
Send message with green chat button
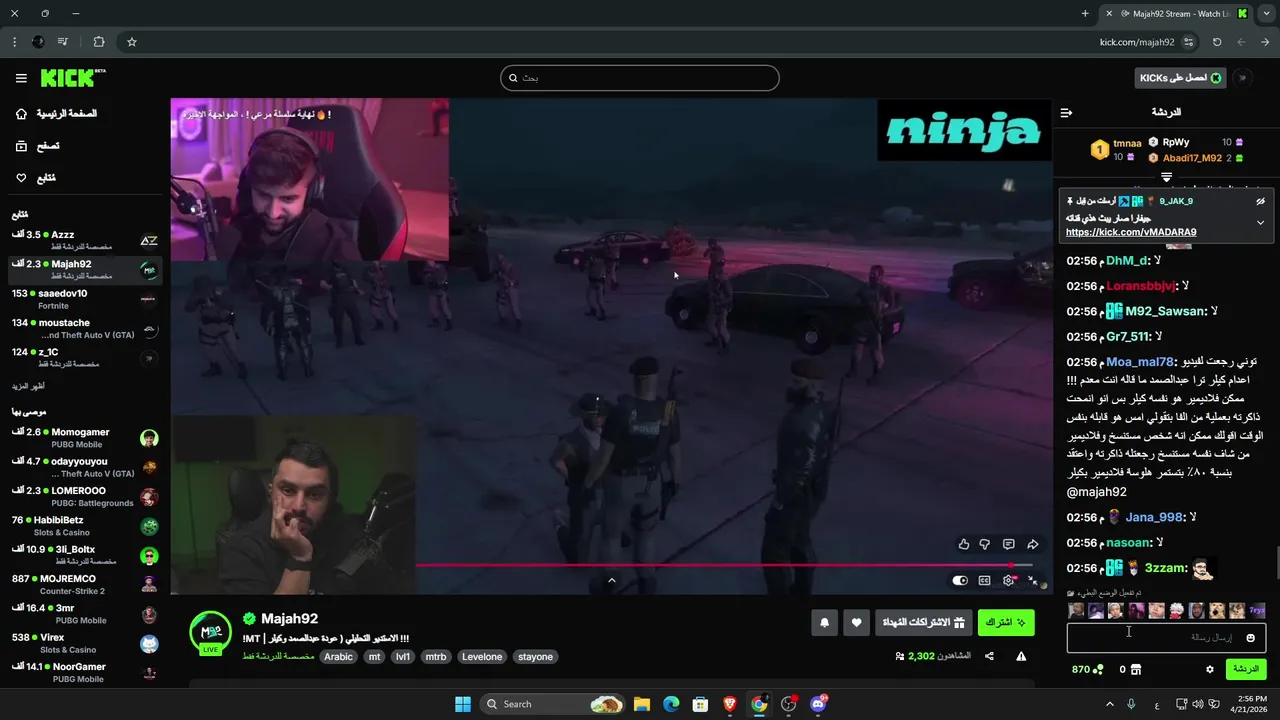tap(1246, 669)
